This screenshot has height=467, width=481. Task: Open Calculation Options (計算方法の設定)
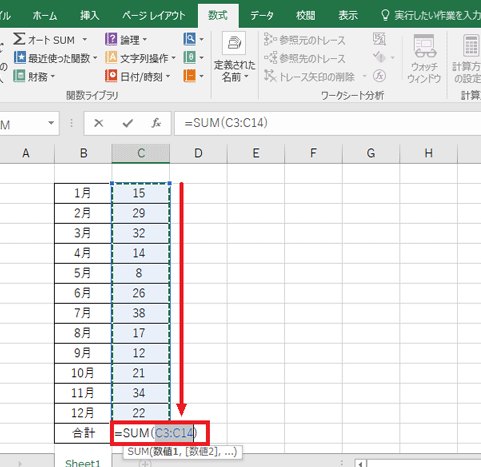(466, 58)
